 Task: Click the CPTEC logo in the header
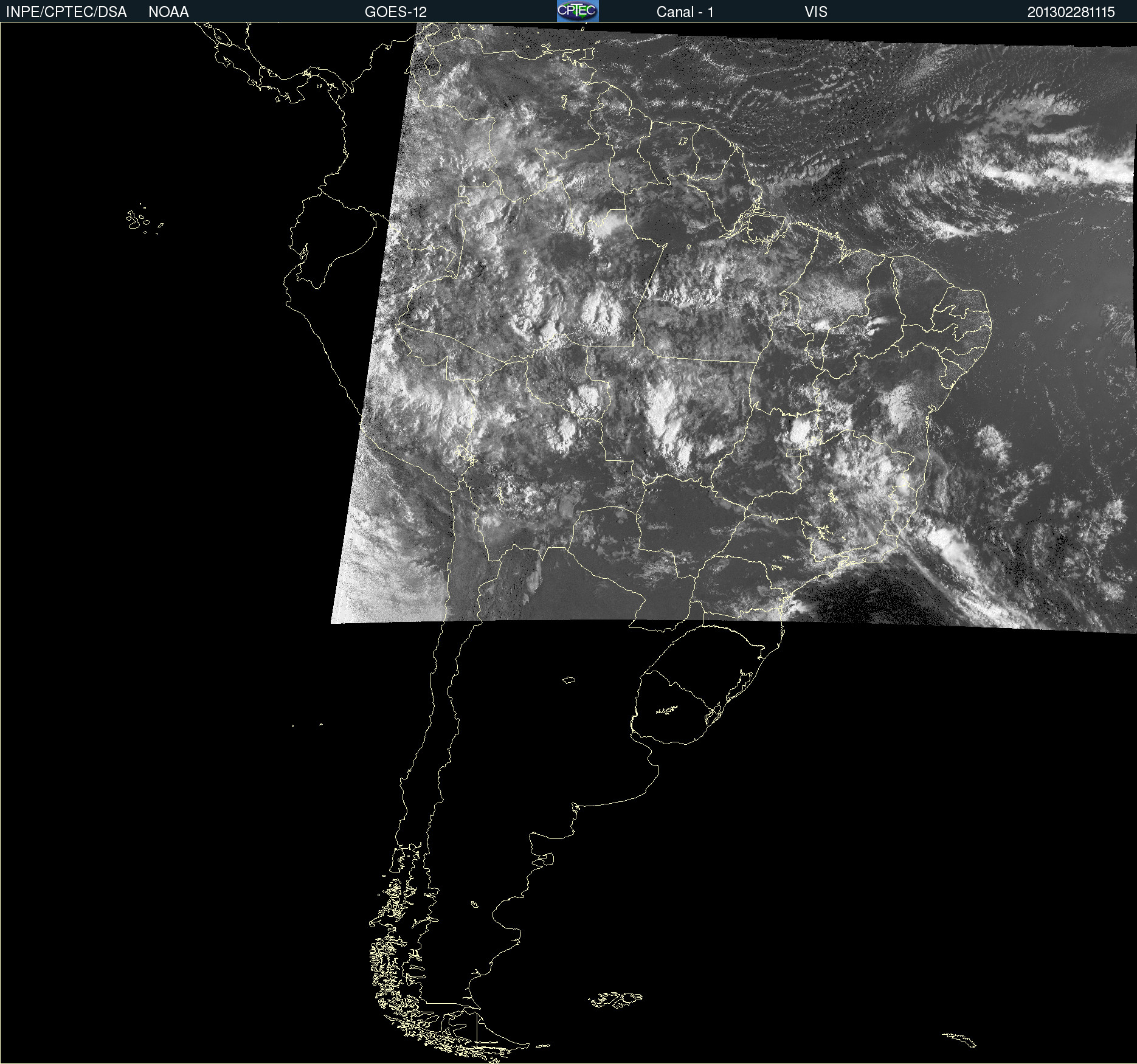coord(578,11)
